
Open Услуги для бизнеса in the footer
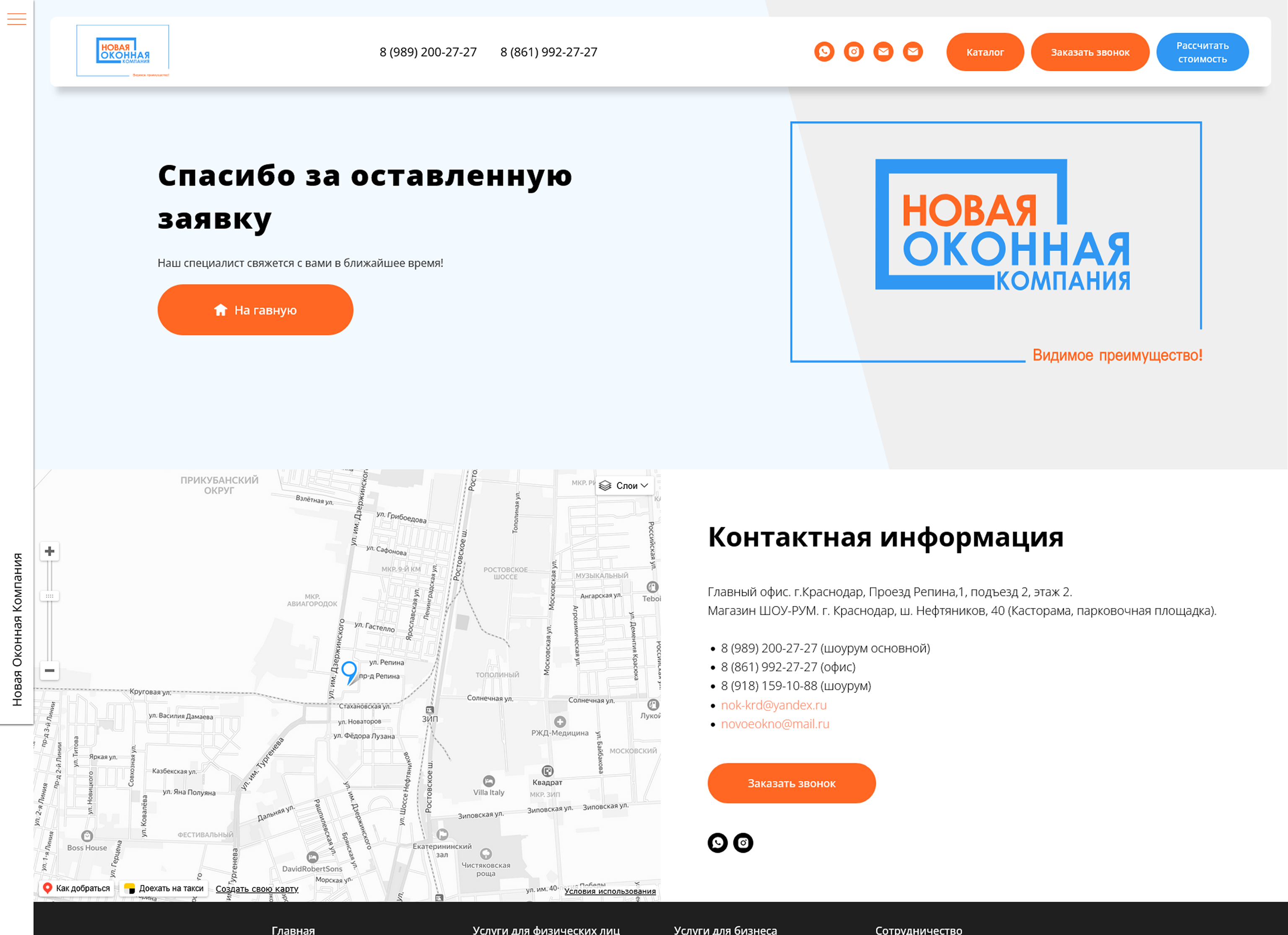pos(725,930)
